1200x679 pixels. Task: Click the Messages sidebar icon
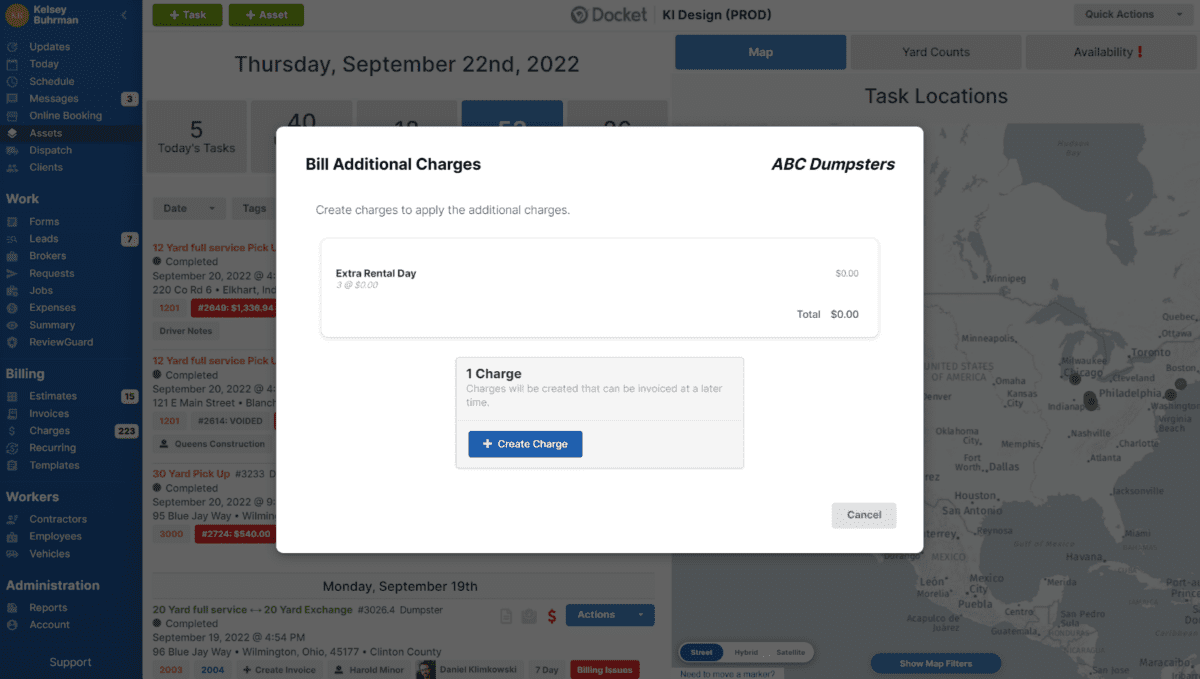click(12, 98)
